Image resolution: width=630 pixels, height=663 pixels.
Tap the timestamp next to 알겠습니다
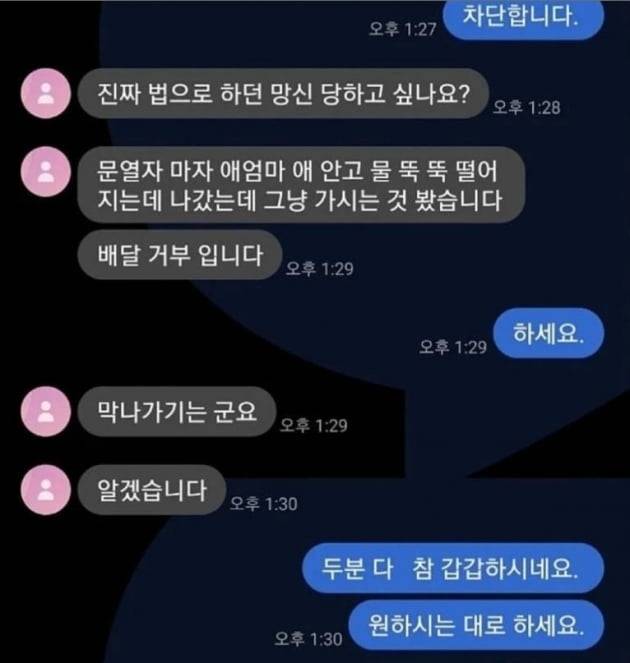[x=264, y=504]
